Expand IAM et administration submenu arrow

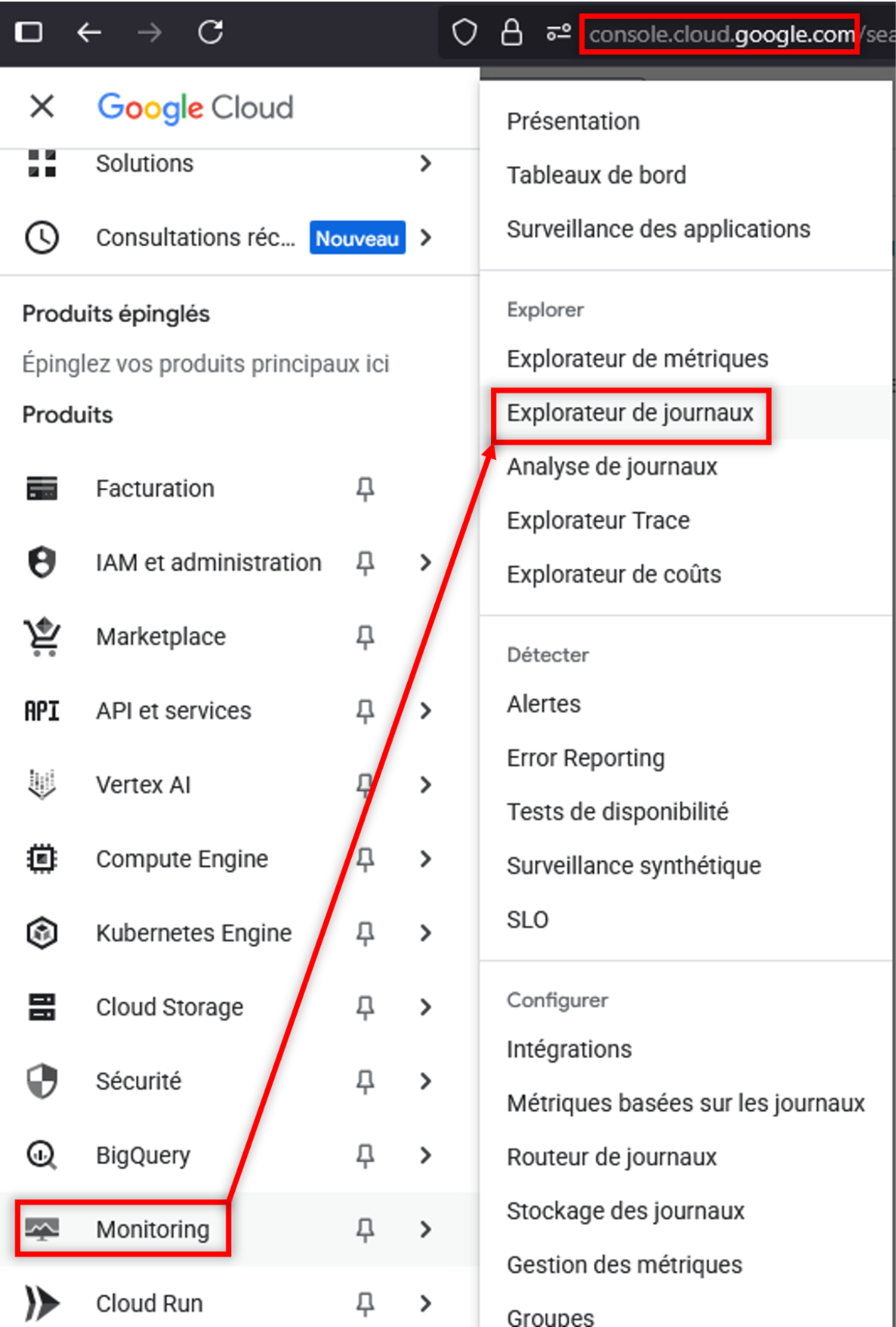point(426,563)
